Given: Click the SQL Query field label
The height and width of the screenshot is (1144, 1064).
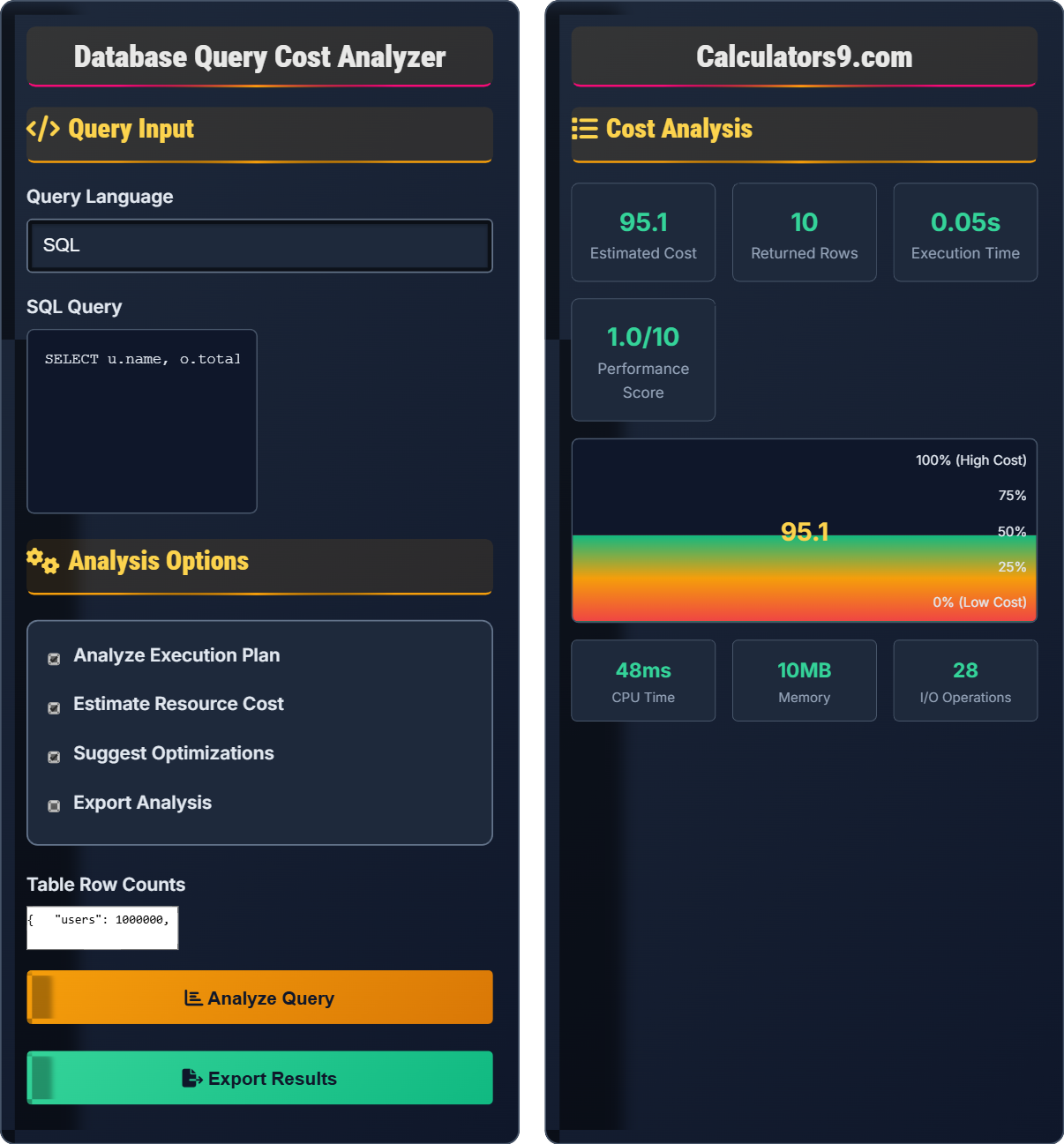Looking at the screenshot, I should [74, 307].
